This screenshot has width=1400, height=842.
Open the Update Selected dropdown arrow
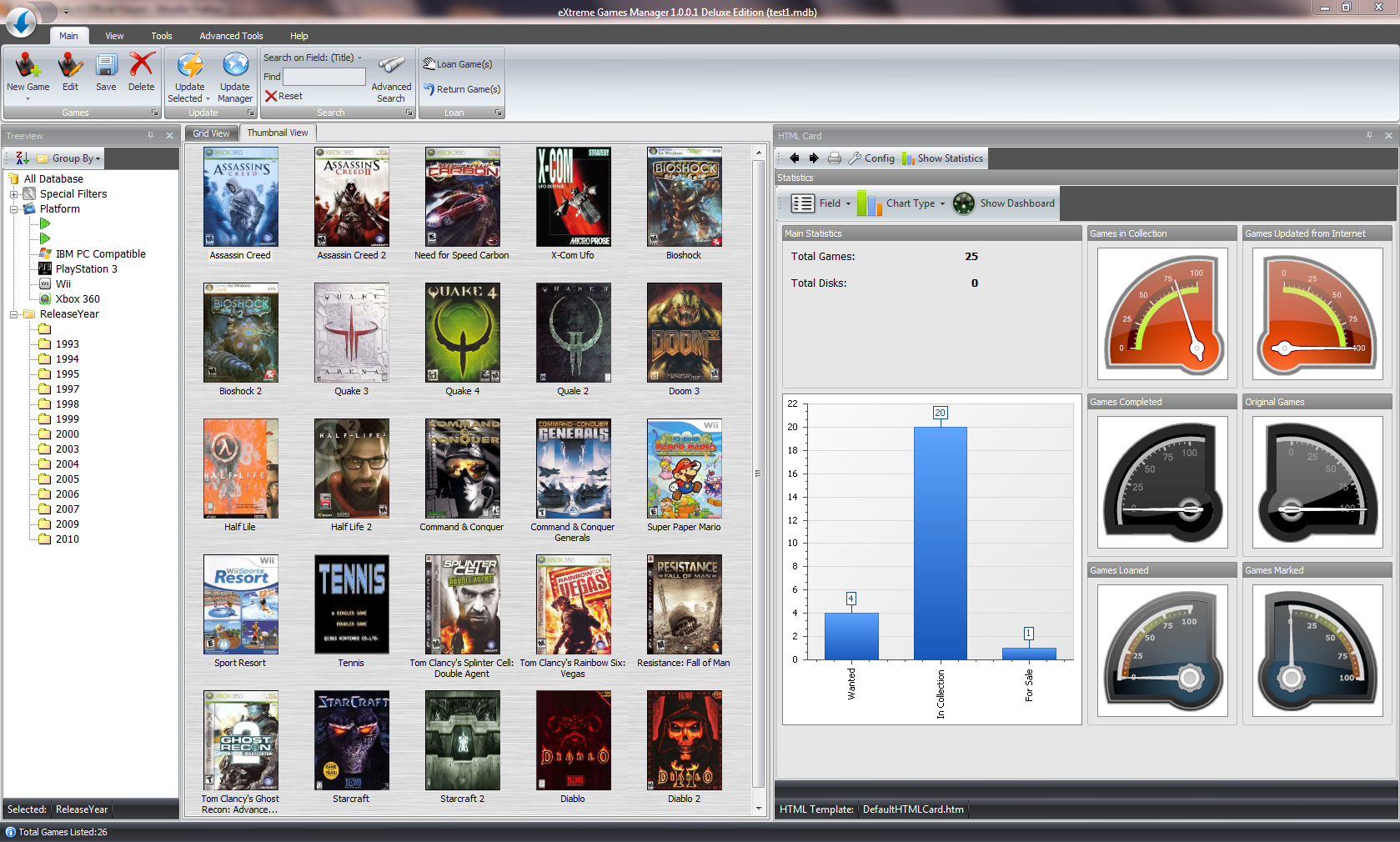point(208,98)
